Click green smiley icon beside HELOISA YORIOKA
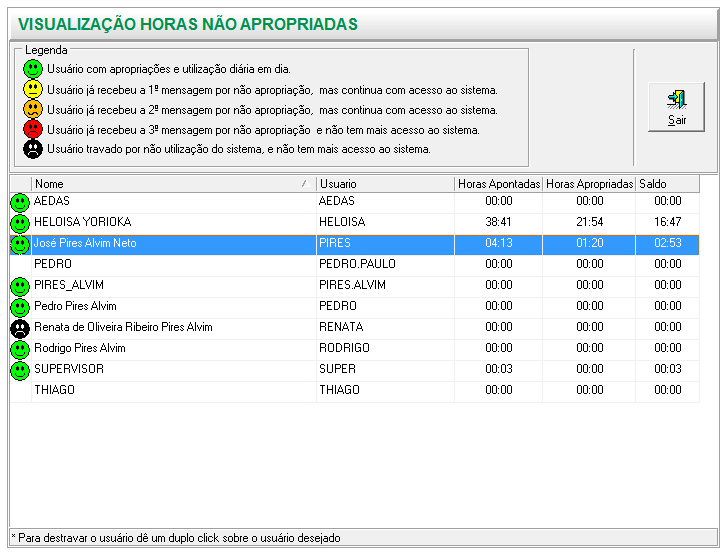This screenshot has height=555, width=727. [x=19, y=223]
